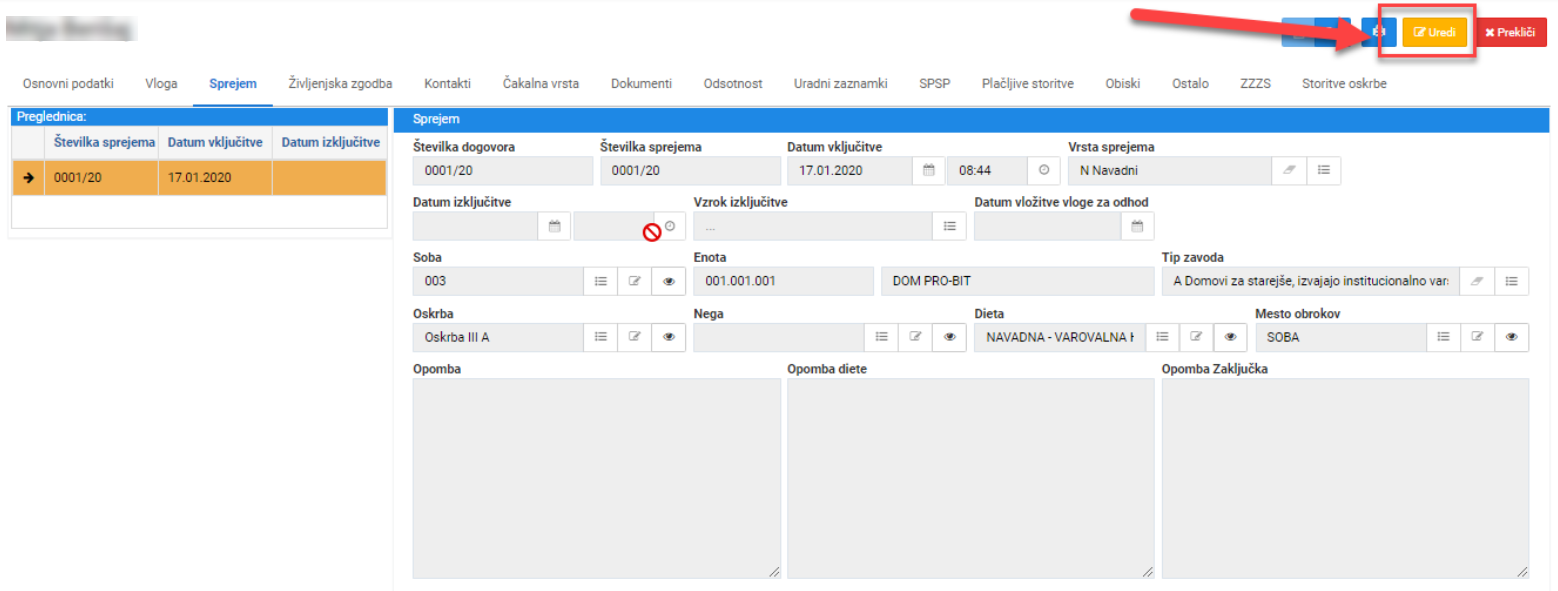The image size is (1558, 591).
Task: Click the orange Uredi button
Action: pos(1434,32)
